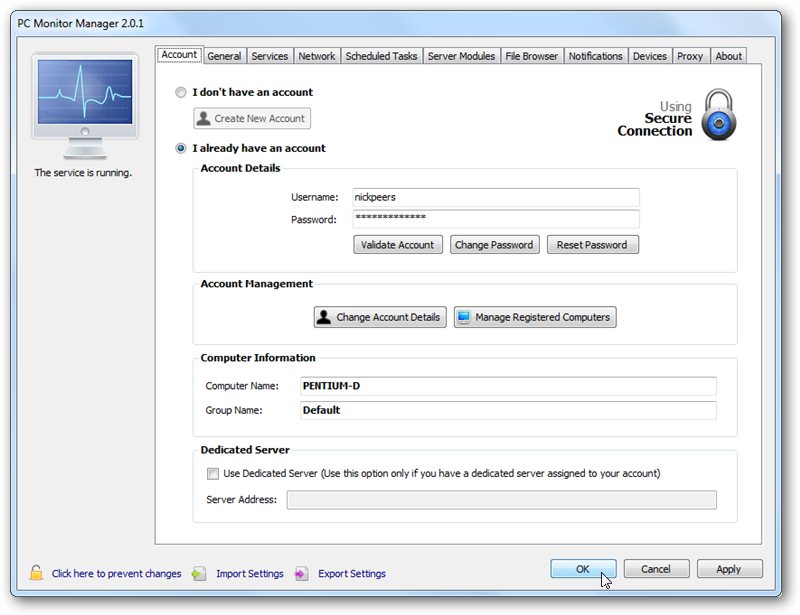Viewport: 800px width, 615px height.
Task: Click the "Account Management" group heading
Action: (x=256, y=284)
